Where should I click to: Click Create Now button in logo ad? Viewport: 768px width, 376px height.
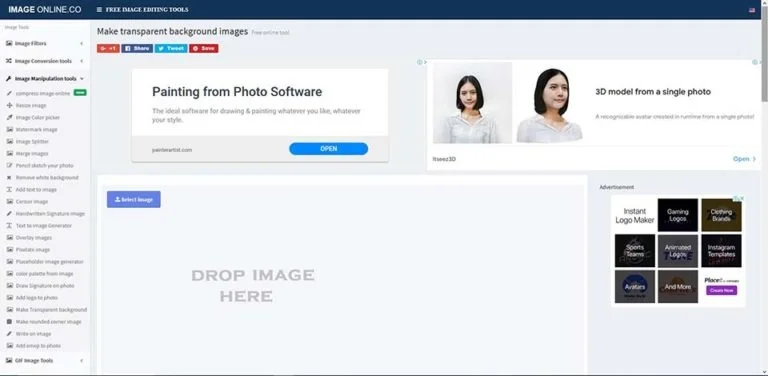click(x=721, y=290)
